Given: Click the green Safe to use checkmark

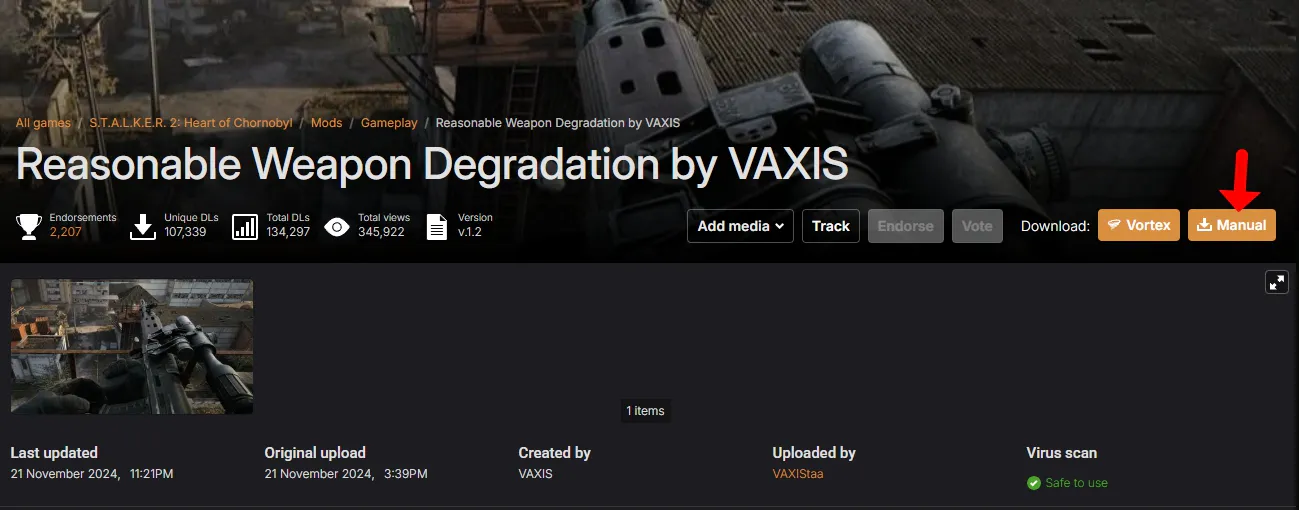Looking at the screenshot, I should point(1034,483).
